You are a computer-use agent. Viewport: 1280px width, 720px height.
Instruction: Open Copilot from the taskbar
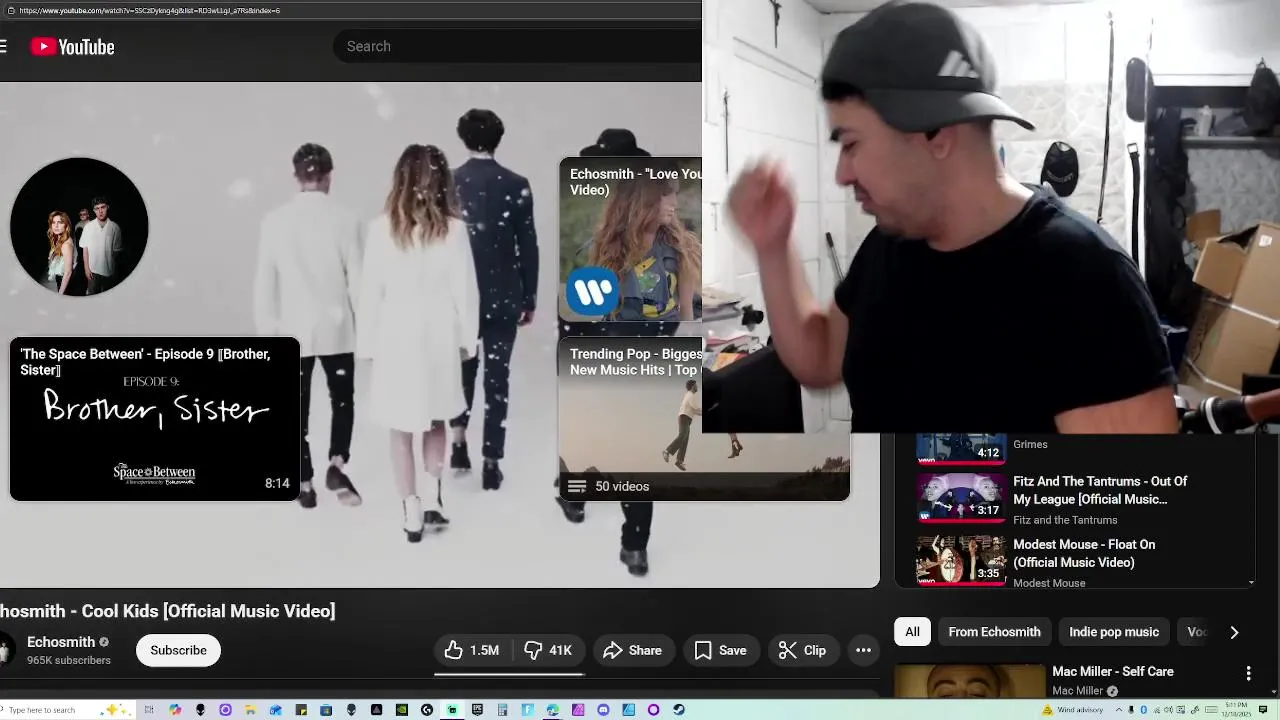pyautogui.click(x=174, y=710)
